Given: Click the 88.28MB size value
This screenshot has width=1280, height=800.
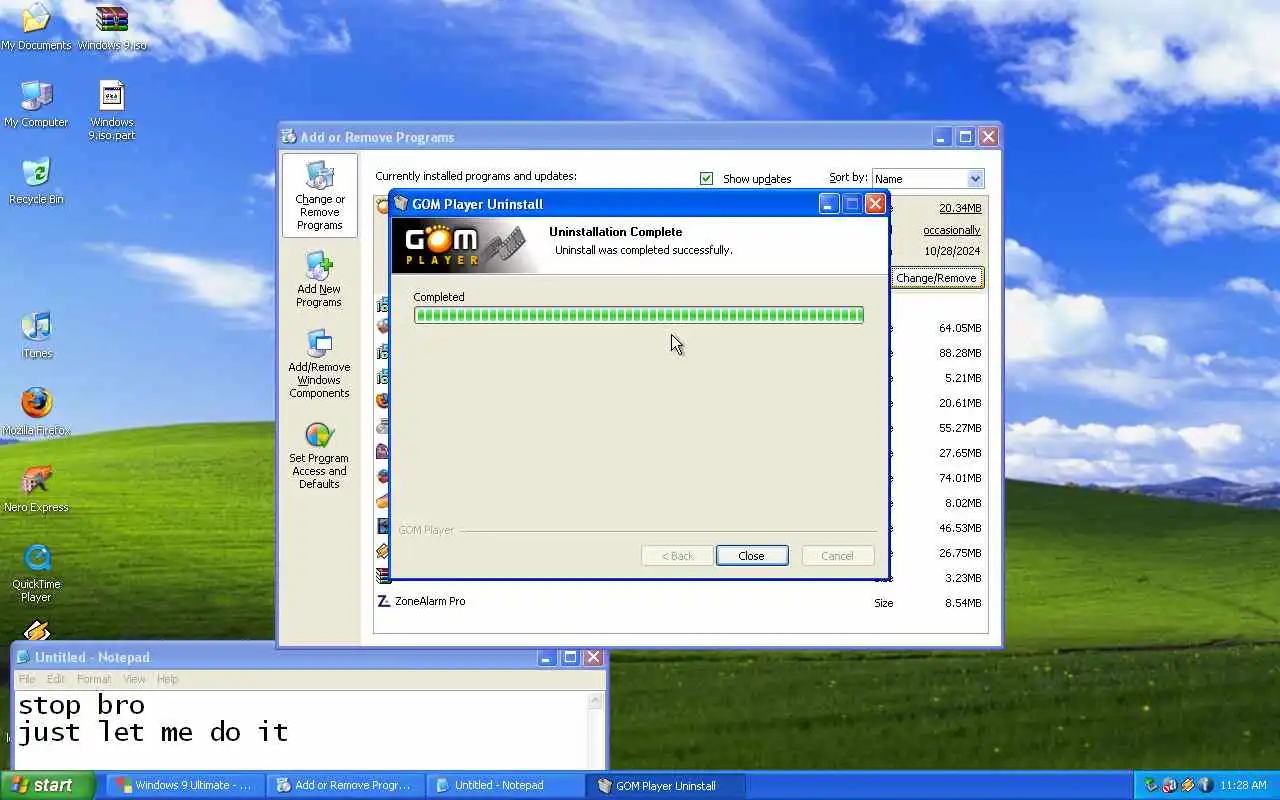Looking at the screenshot, I should tap(960, 353).
